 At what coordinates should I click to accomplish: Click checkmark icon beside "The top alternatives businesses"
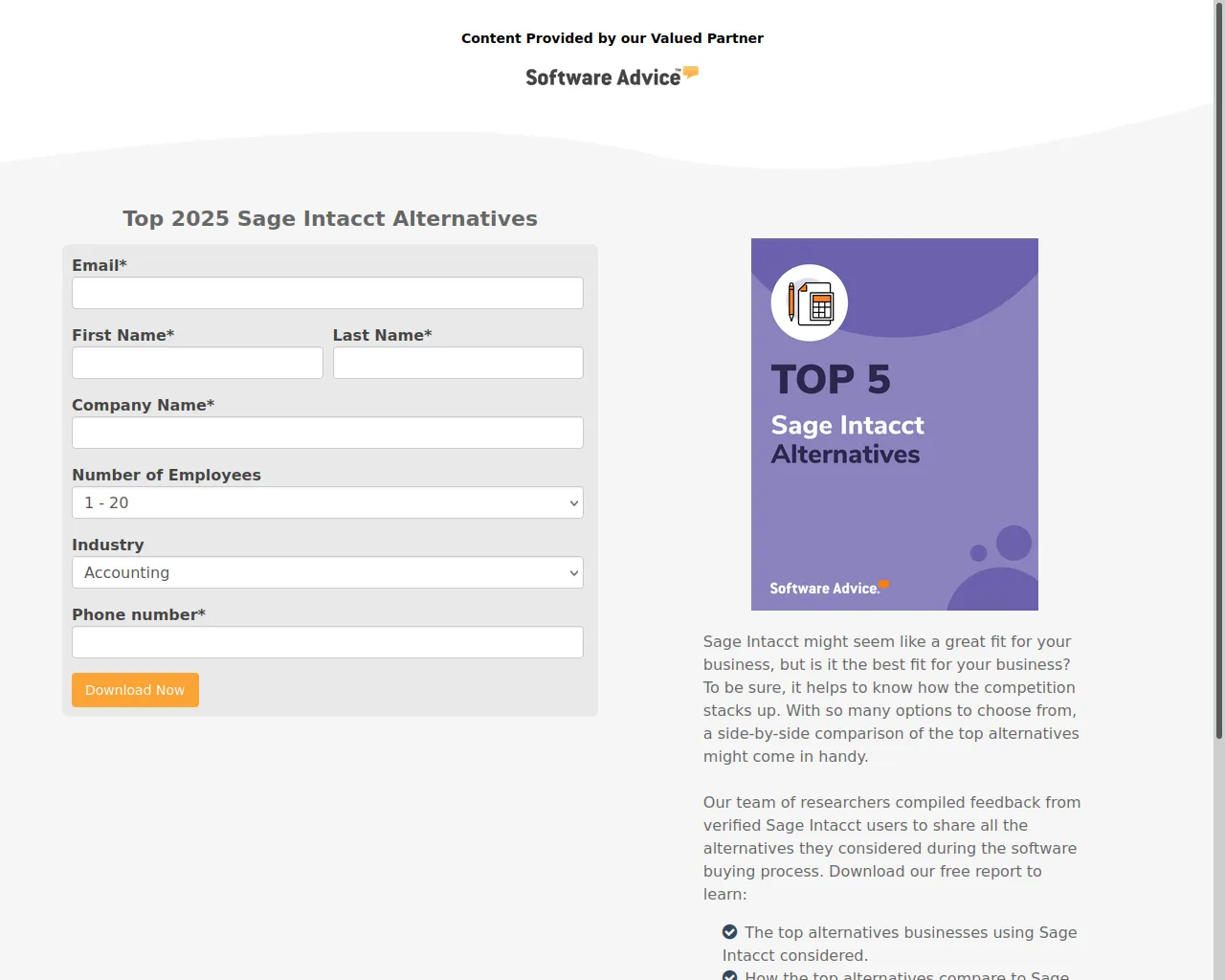click(x=730, y=932)
